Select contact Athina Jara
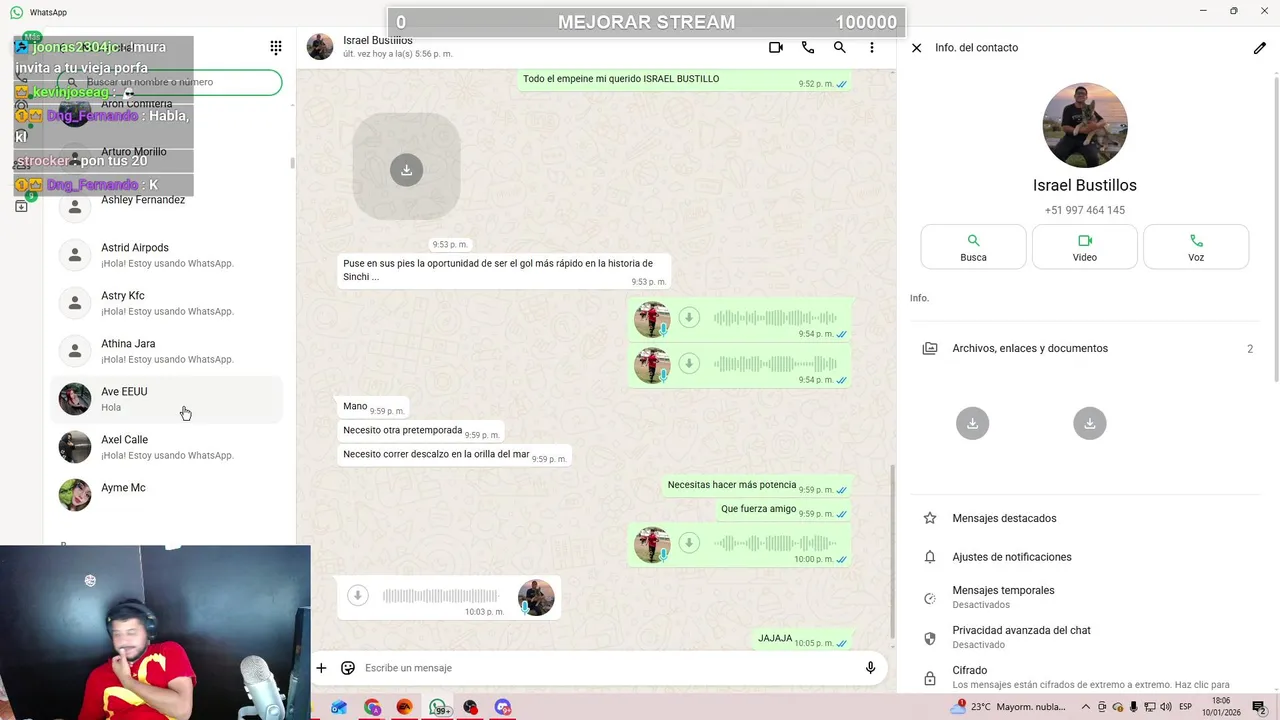This screenshot has height=720, width=1280. coord(167,351)
